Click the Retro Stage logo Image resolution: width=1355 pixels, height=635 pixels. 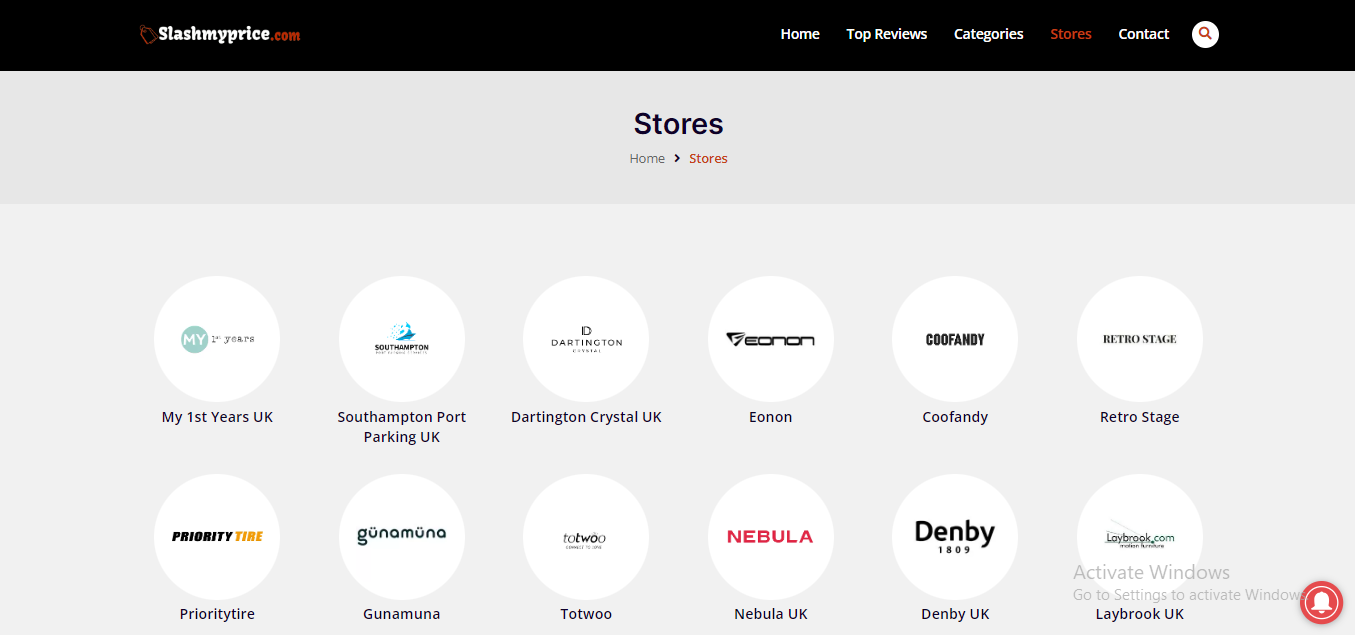coord(1139,339)
